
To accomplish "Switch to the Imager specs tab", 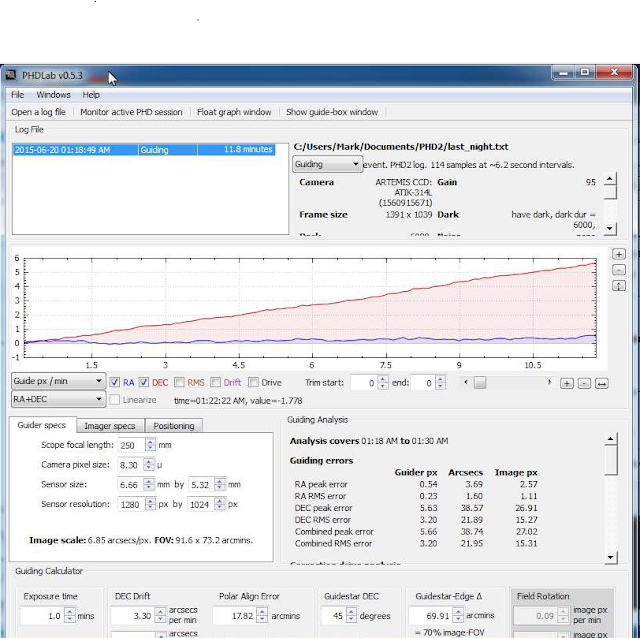I will click(x=110, y=426).
